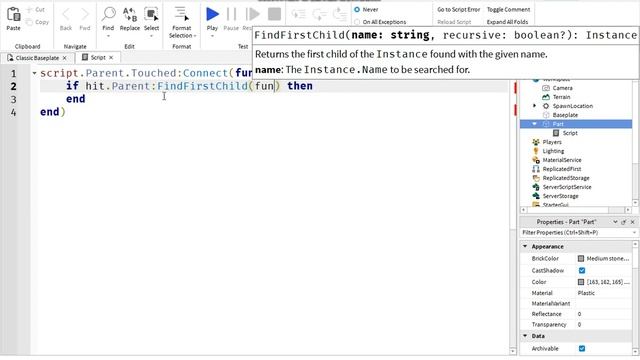Collapse the Part tree node
The height and width of the screenshot is (360, 640).
coord(535,124)
